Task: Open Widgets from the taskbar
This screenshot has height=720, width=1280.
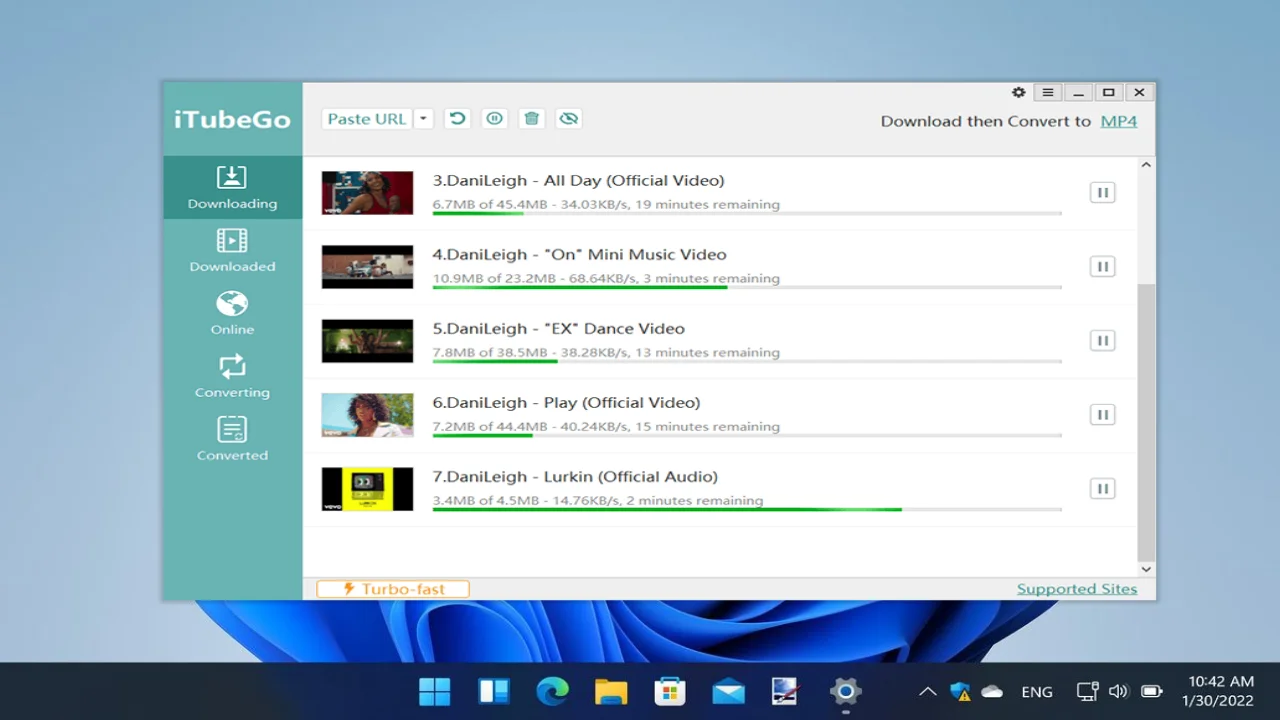Action: pos(494,691)
